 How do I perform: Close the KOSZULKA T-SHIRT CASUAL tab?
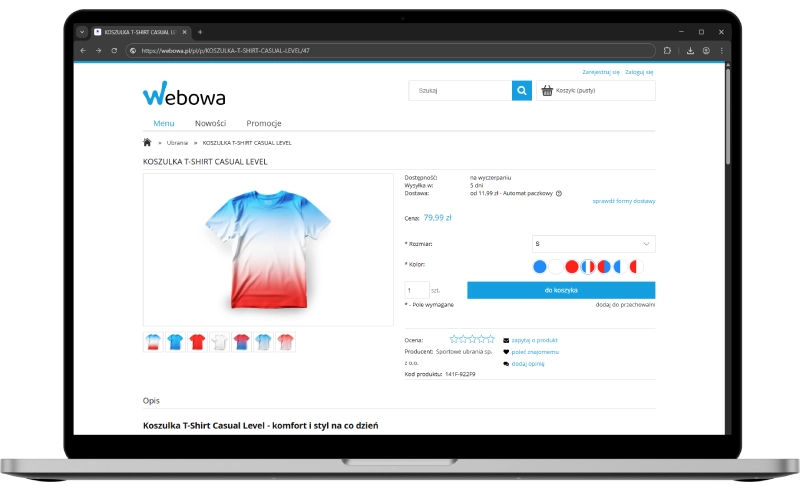[x=184, y=32]
